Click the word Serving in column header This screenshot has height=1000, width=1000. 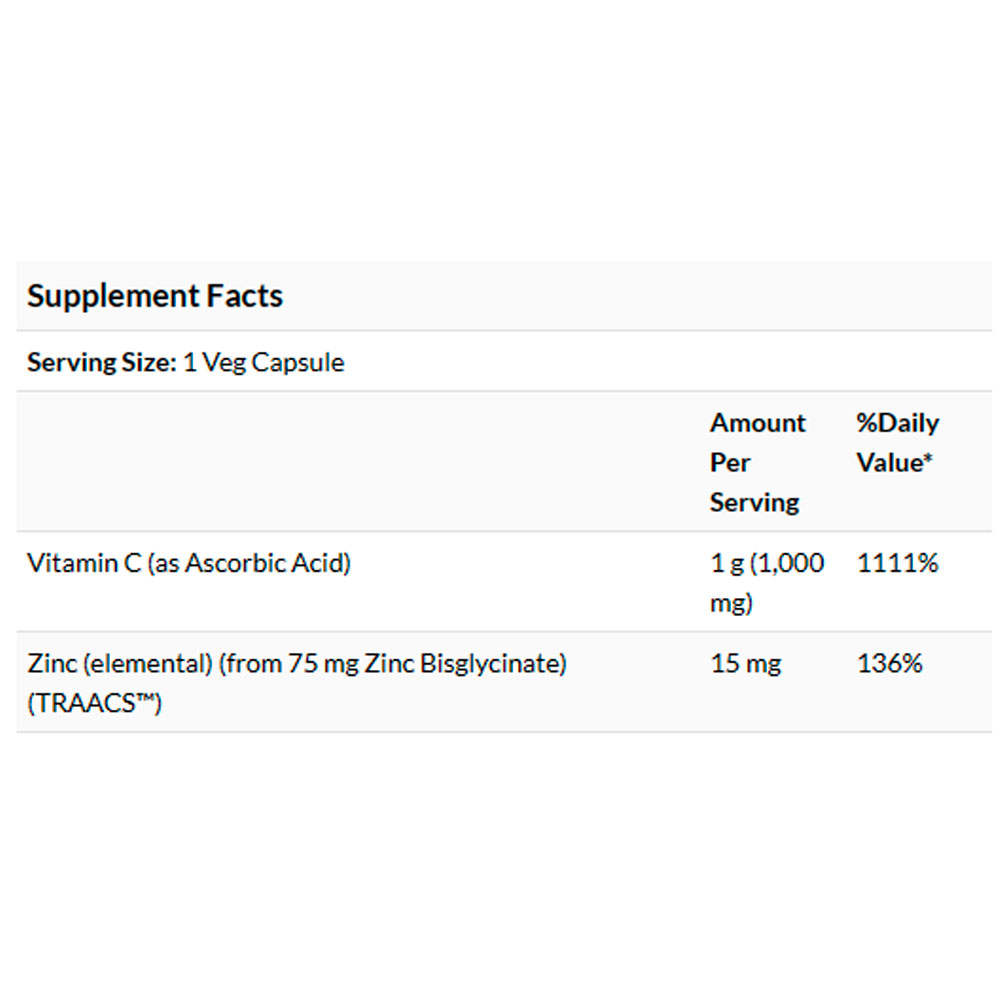[754, 502]
